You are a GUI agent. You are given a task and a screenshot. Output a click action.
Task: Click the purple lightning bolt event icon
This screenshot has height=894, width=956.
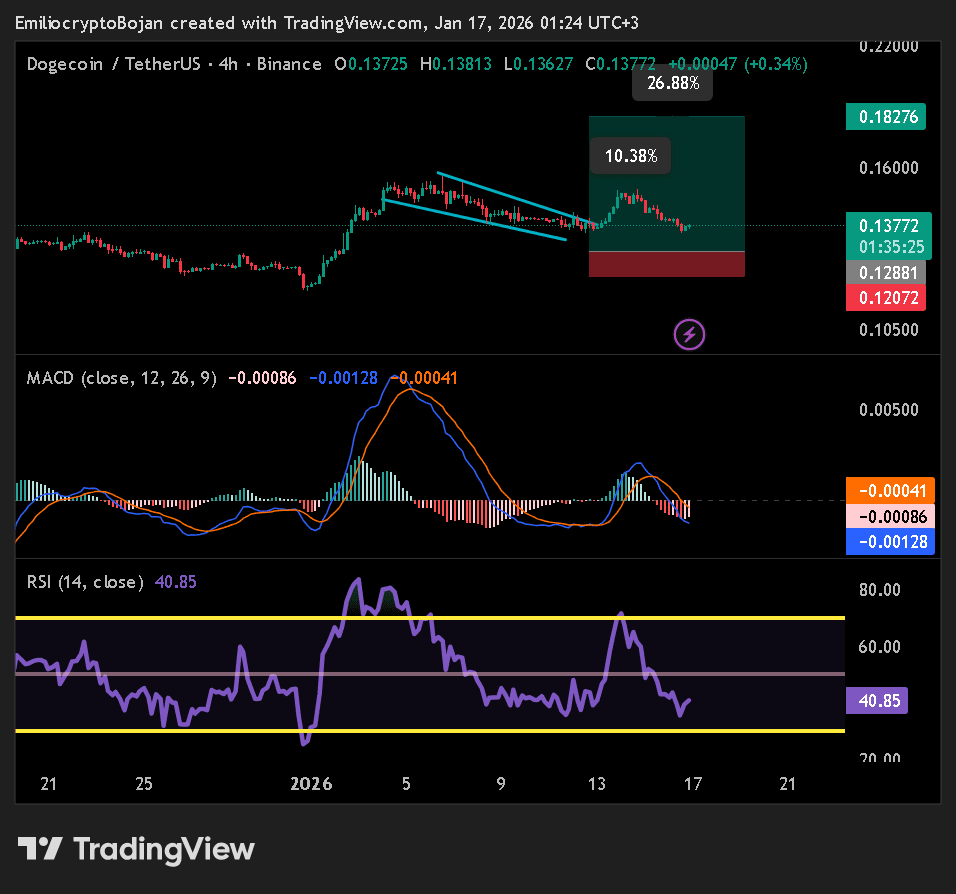tap(689, 334)
